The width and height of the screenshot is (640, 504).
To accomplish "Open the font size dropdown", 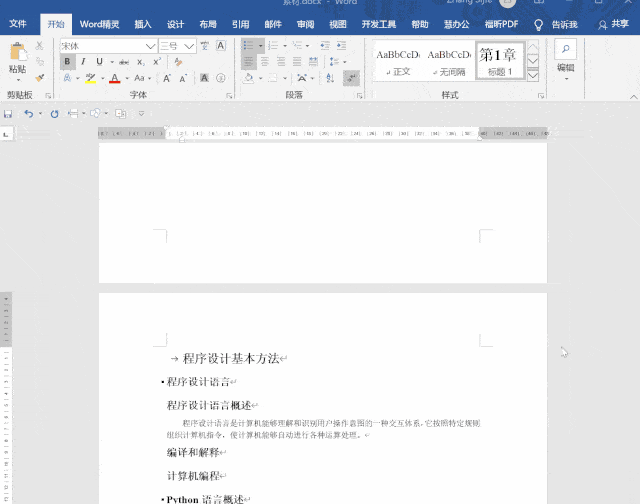I will point(189,46).
